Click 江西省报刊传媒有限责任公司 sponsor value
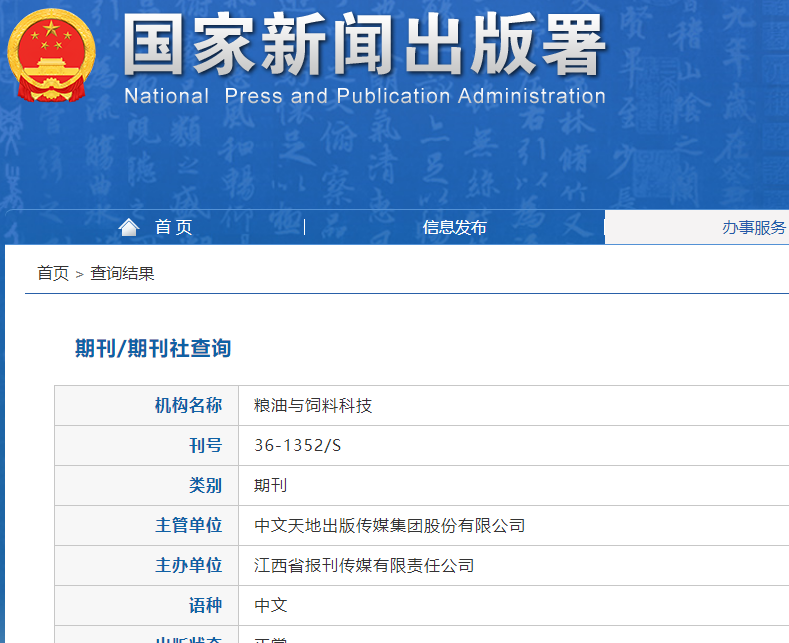The image size is (789, 643). click(x=364, y=566)
